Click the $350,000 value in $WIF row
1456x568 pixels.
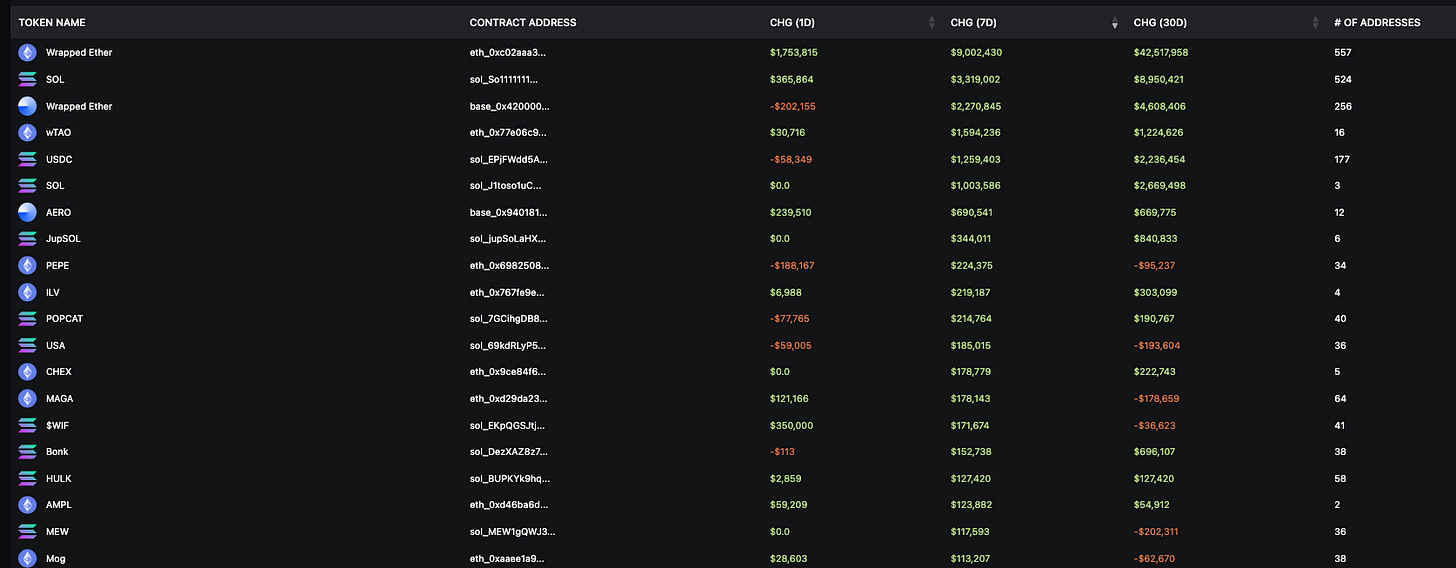tap(791, 425)
